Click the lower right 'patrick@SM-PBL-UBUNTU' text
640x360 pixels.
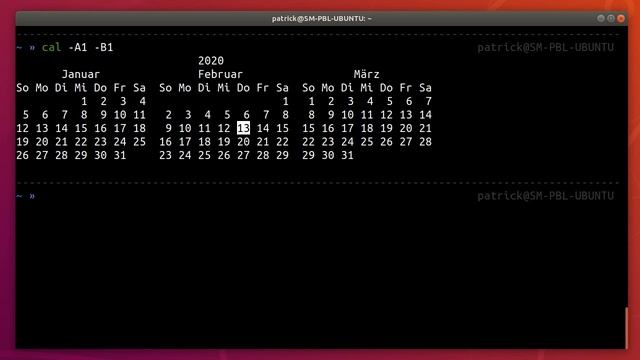[546, 196]
